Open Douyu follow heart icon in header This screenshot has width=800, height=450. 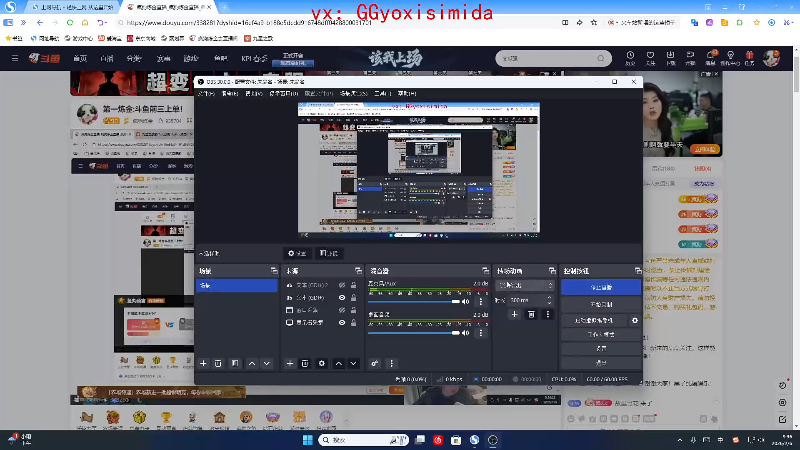click(650, 58)
